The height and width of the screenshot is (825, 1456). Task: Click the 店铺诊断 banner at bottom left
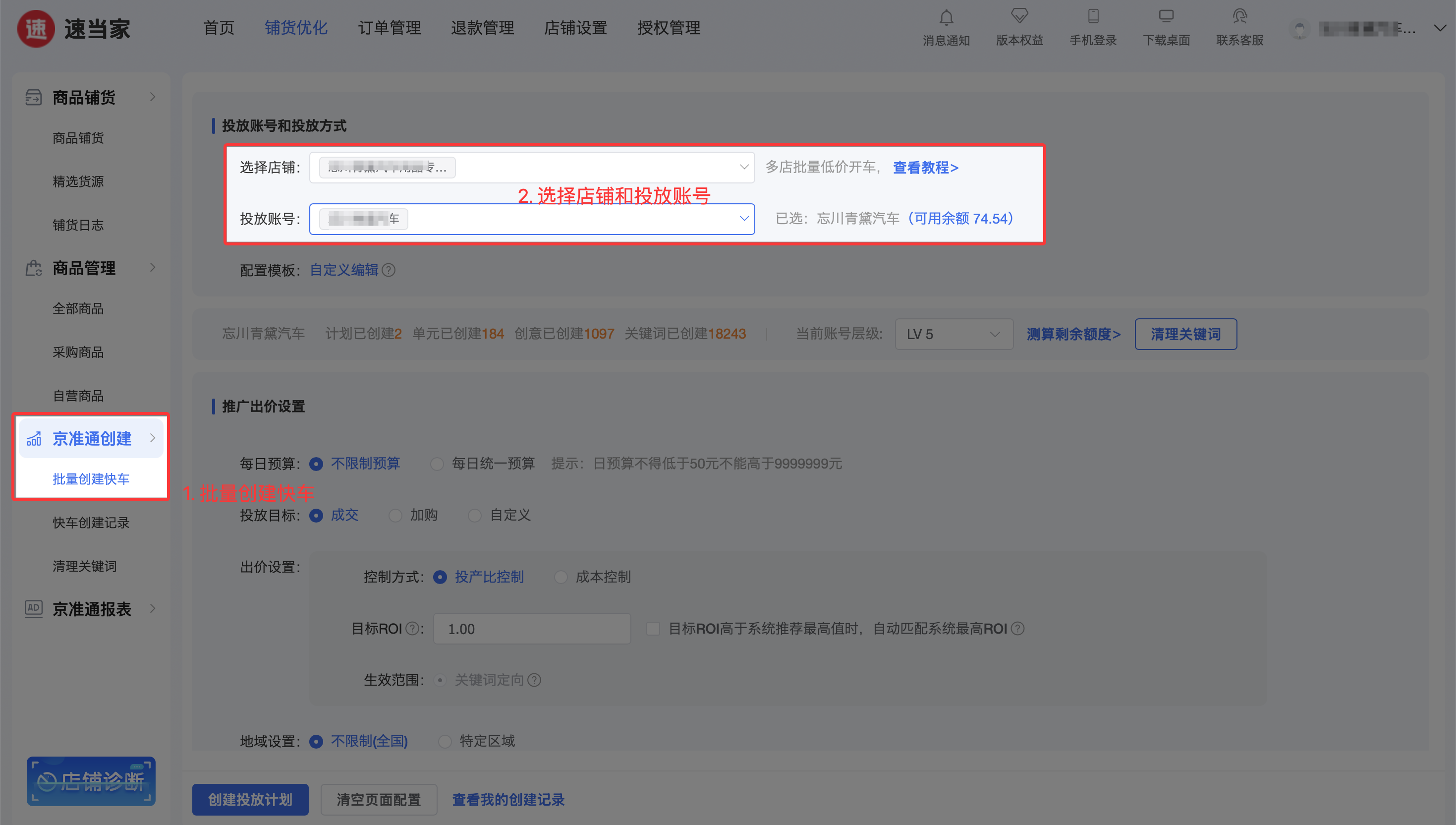click(x=91, y=781)
